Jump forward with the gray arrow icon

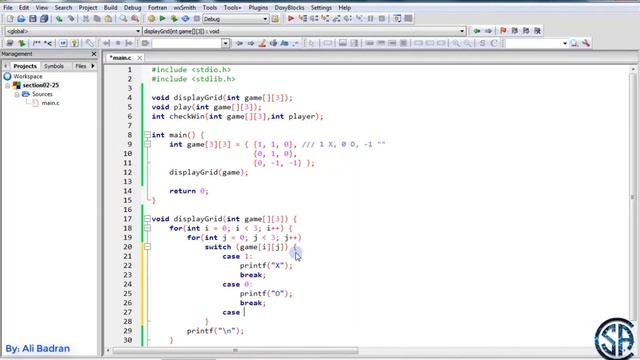pos(488,31)
